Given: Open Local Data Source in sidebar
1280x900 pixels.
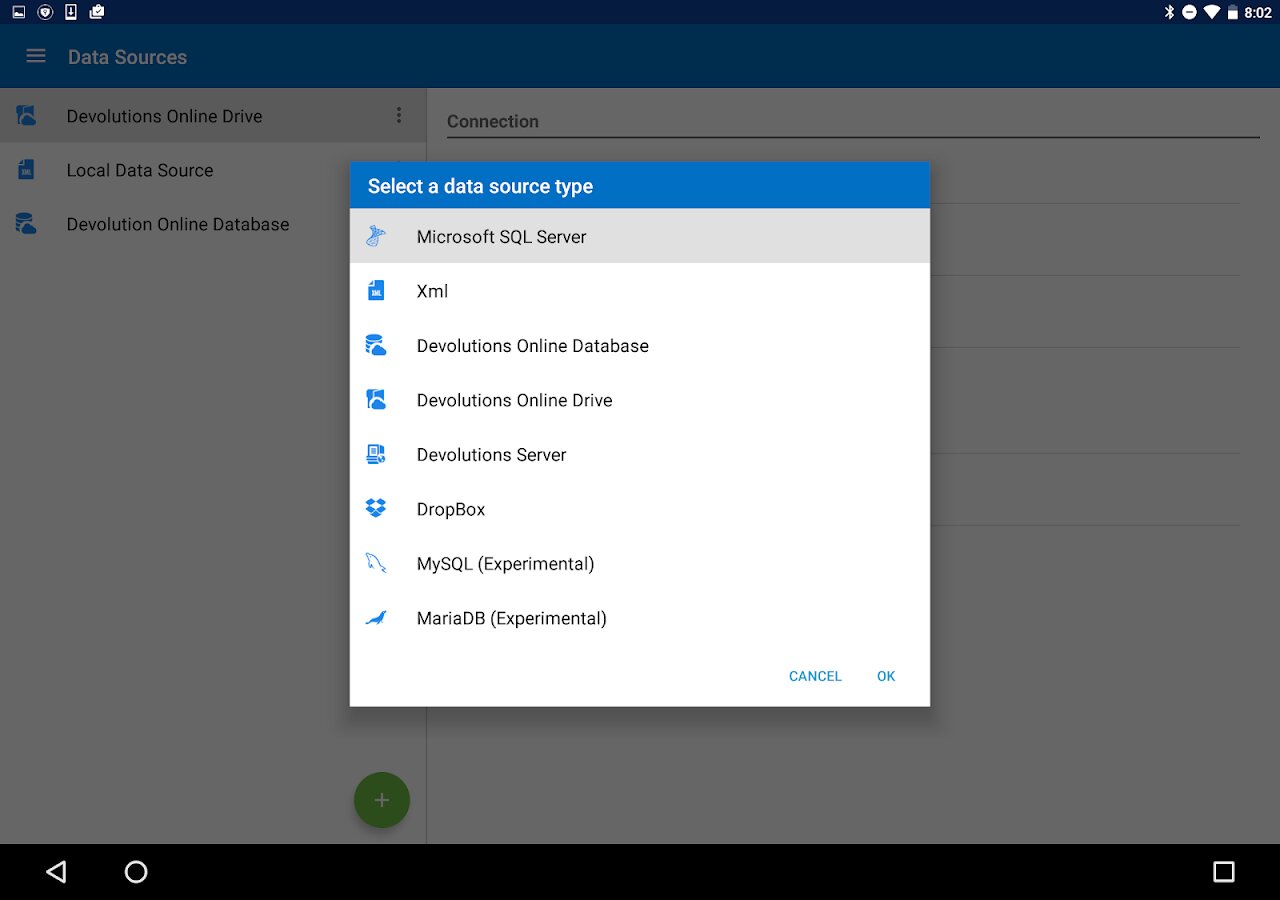Looking at the screenshot, I should [213, 170].
